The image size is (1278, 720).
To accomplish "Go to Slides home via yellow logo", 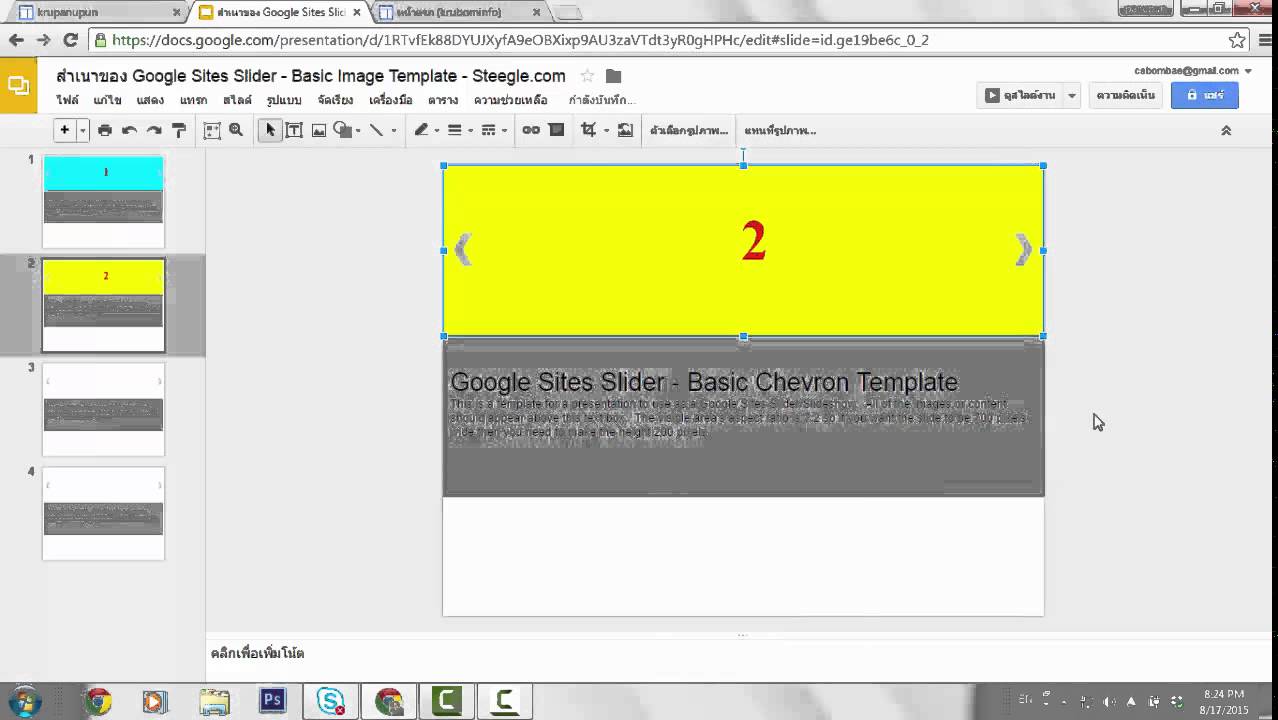I will tap(18, 86).
